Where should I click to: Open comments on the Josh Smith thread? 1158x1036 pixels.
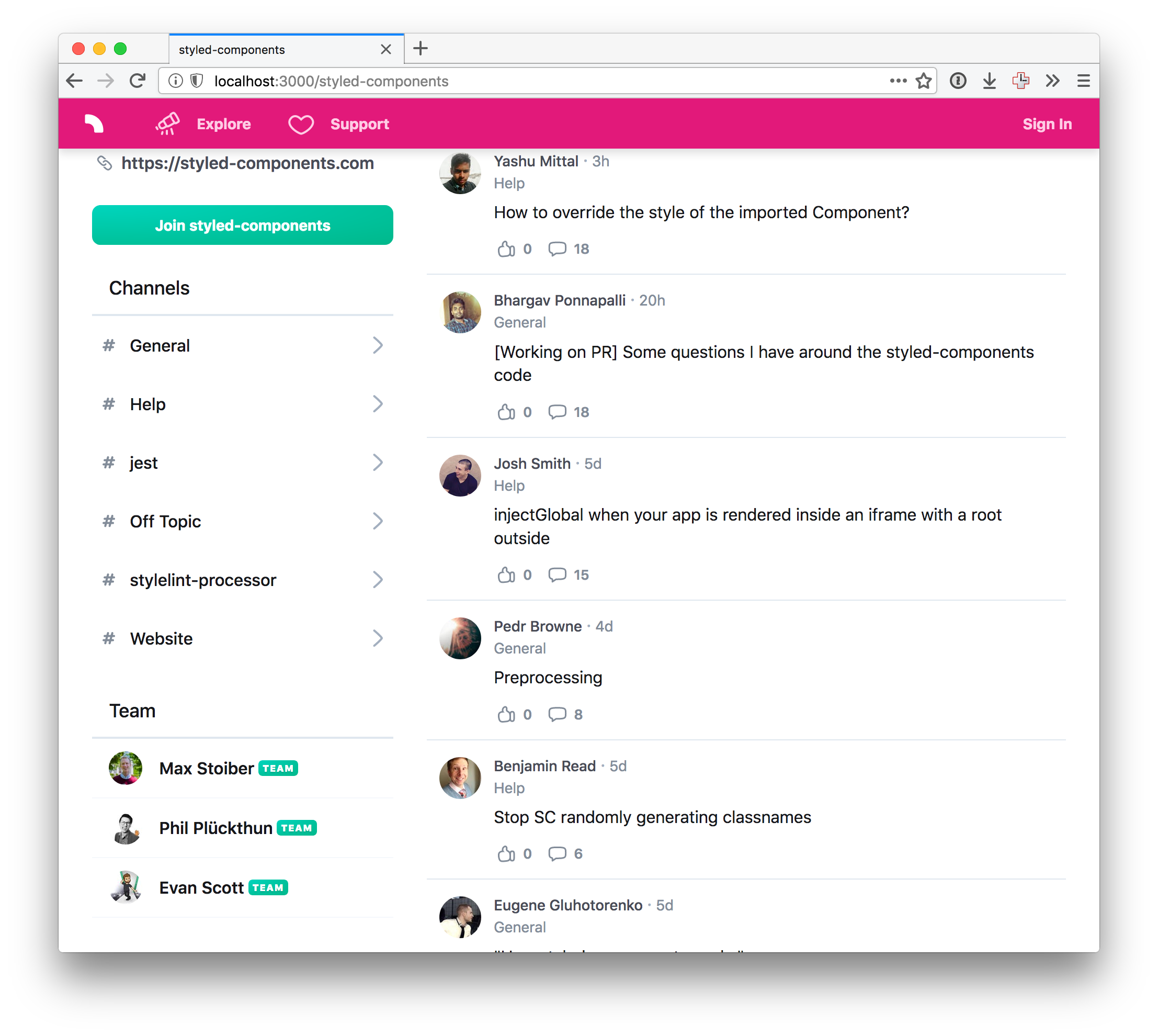pyautogui.click(x=557, y=575)
